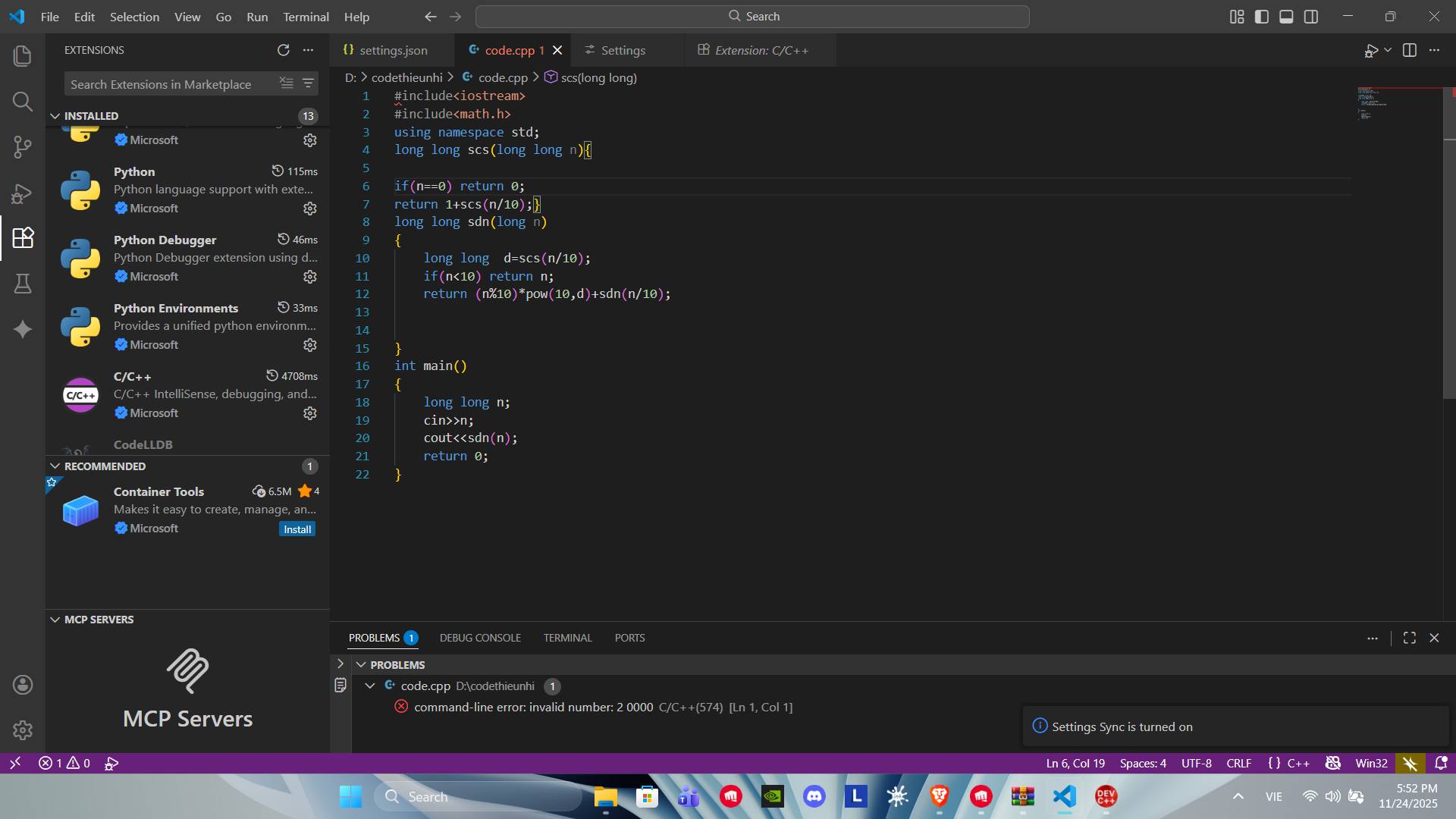
Task: Collapse the RECOMMENDED extensions section
Action: click(x=55, y=466)
